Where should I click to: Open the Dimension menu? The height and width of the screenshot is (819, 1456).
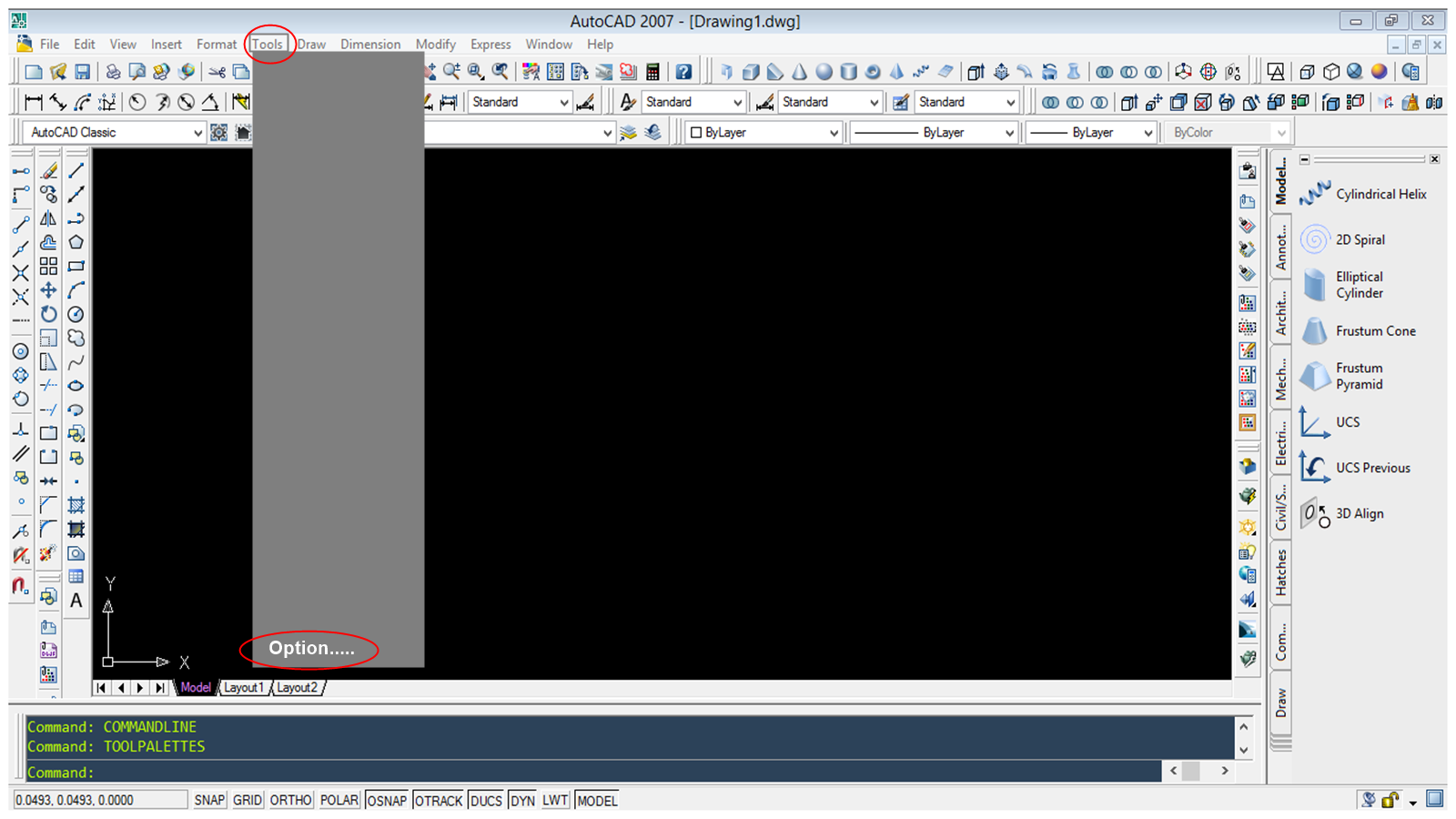click(x=370, y=44)
